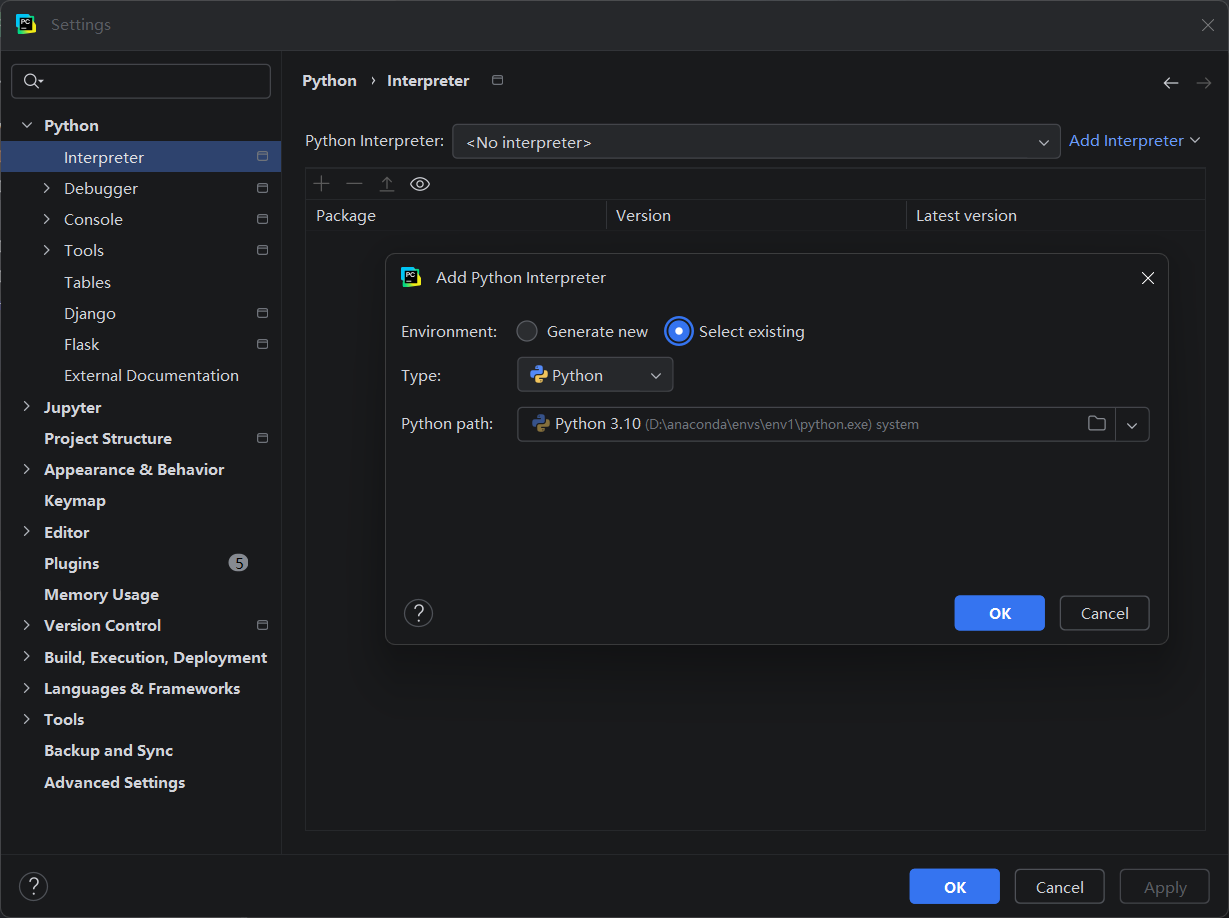The width and height of the screenshot is (1229, 918).
Task: Click project icon beside Console row
Action: pyautogui.click(x=262, y=219)
